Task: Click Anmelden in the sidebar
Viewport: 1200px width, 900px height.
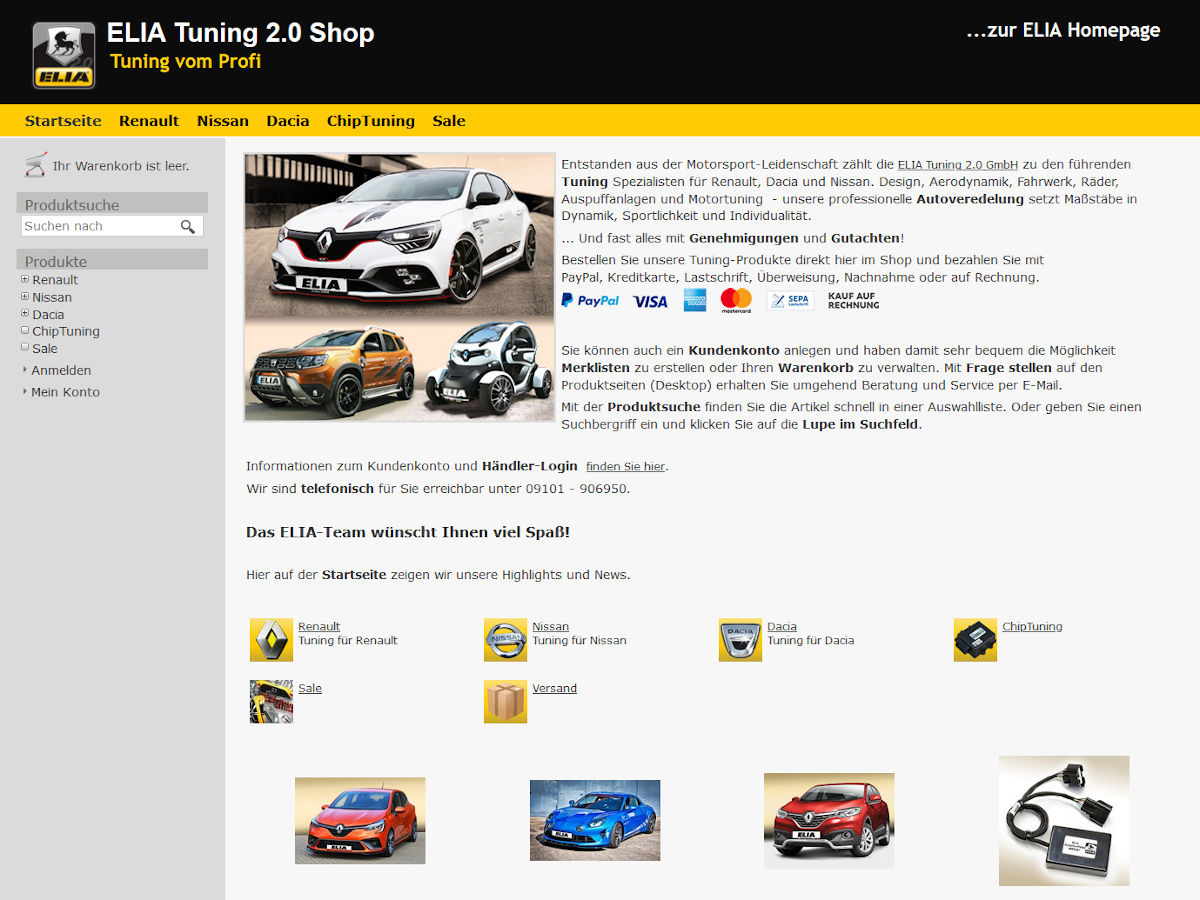Action: tap(61, 370)
